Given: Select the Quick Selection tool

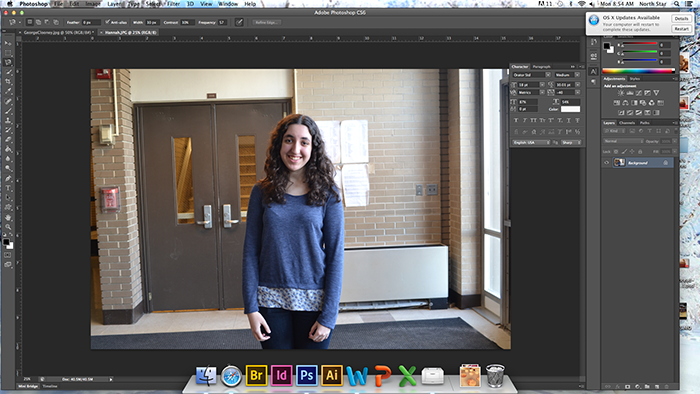Looking at the screenshot, I should tap(8, 72).
